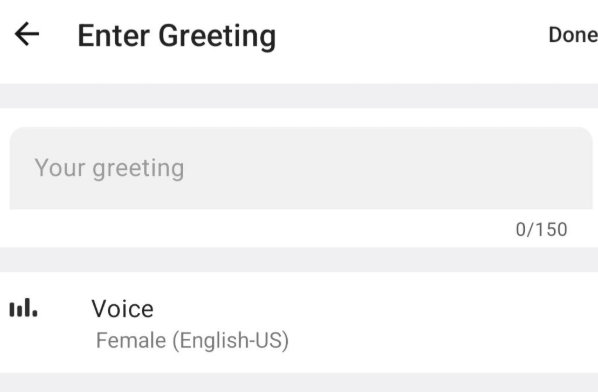The image size is (598, 392).
Task: Click the Enter Greeting header title
Action: coord(177,36)
